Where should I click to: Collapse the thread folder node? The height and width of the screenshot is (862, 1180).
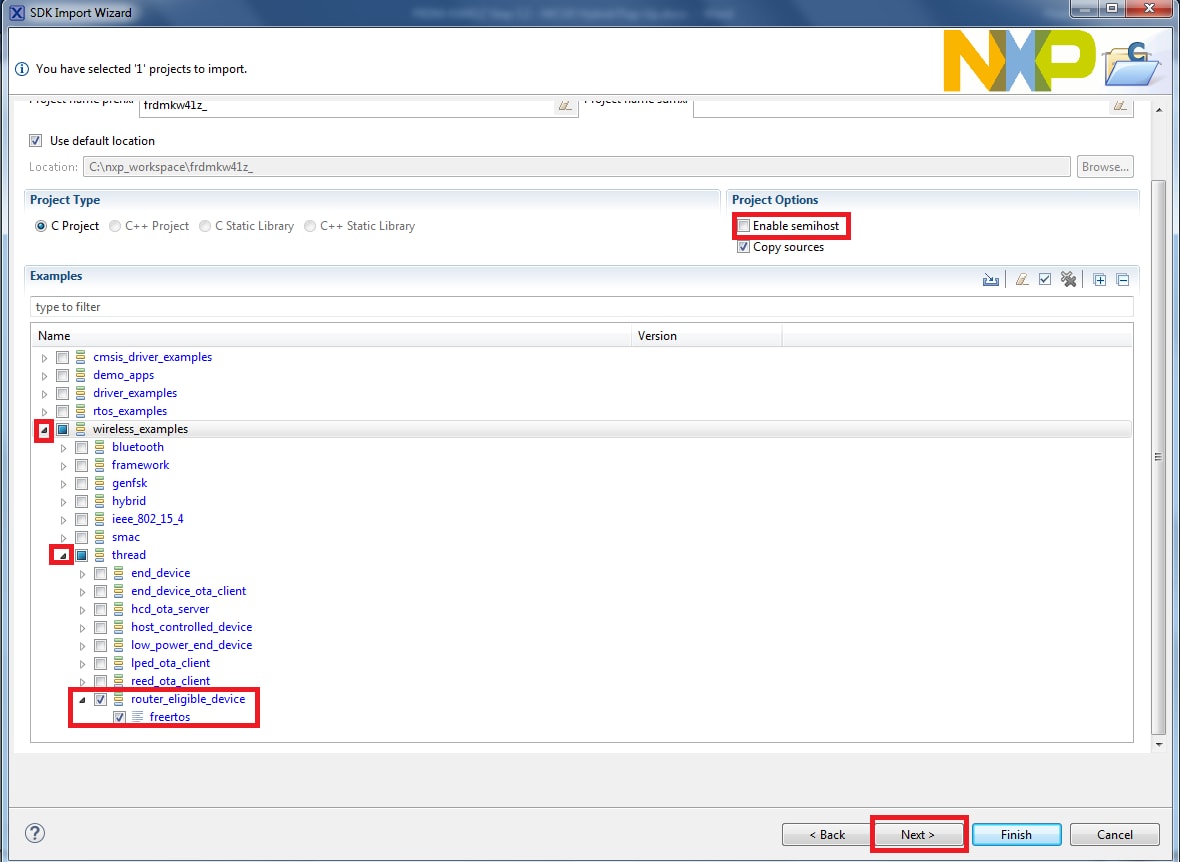(63, 556)
